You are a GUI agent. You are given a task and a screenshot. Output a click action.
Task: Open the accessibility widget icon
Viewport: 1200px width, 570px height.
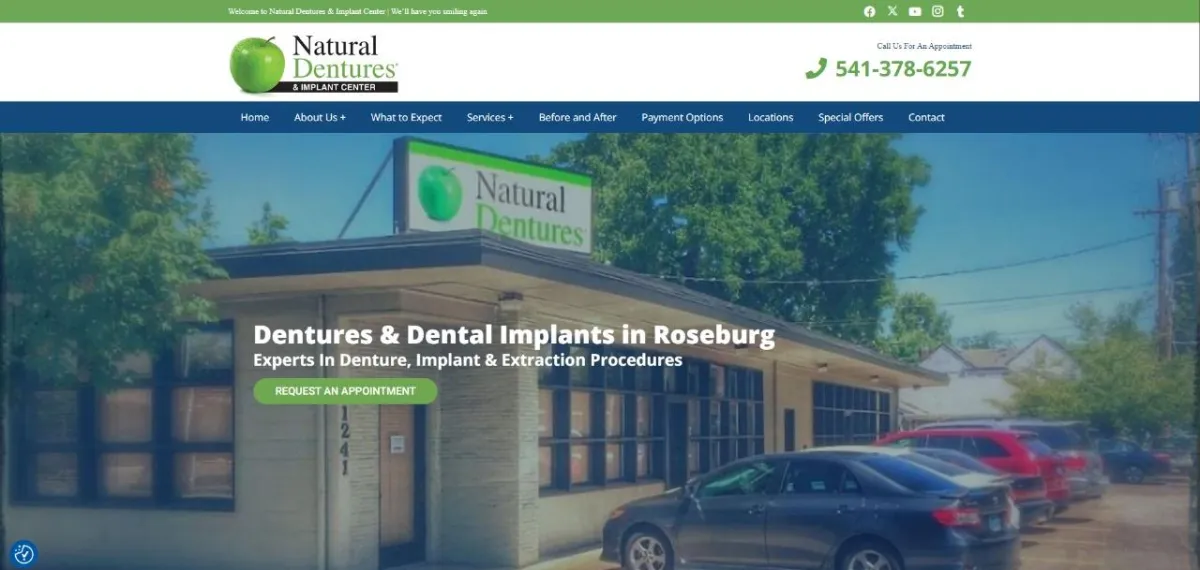(24, 554)
